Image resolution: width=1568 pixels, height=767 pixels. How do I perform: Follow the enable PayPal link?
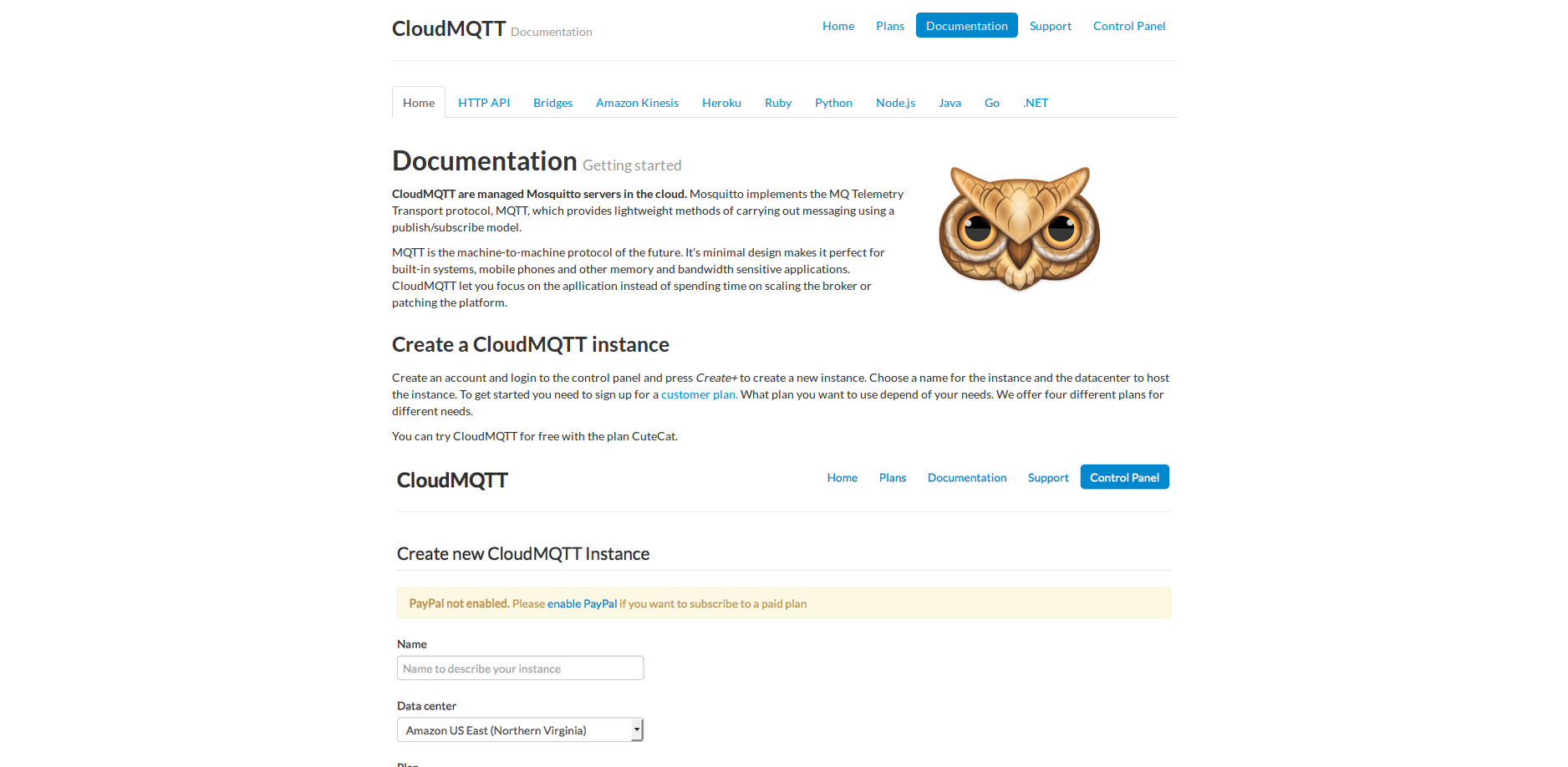583,604
